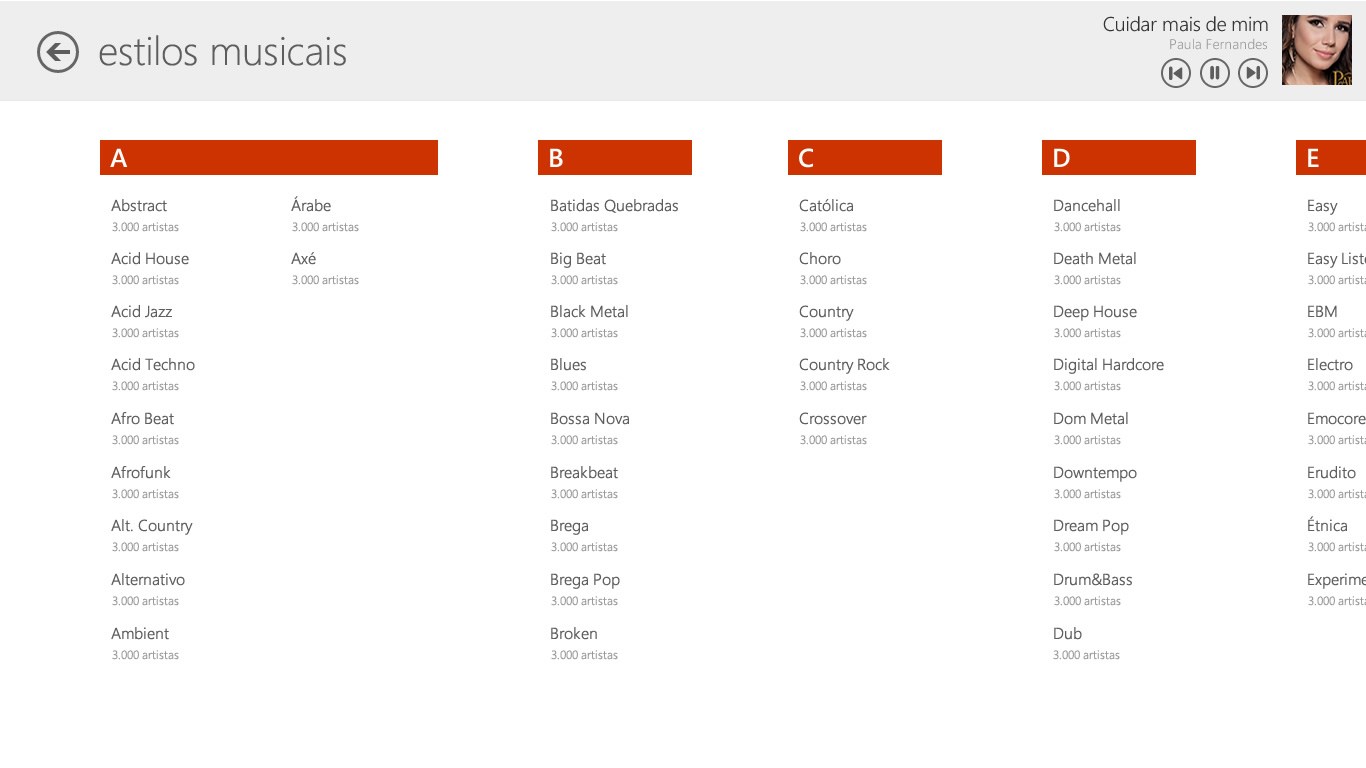The width and height of the screenshot is (1366, 768).
Task: Open letter C group header
Action: pos(864,158)
